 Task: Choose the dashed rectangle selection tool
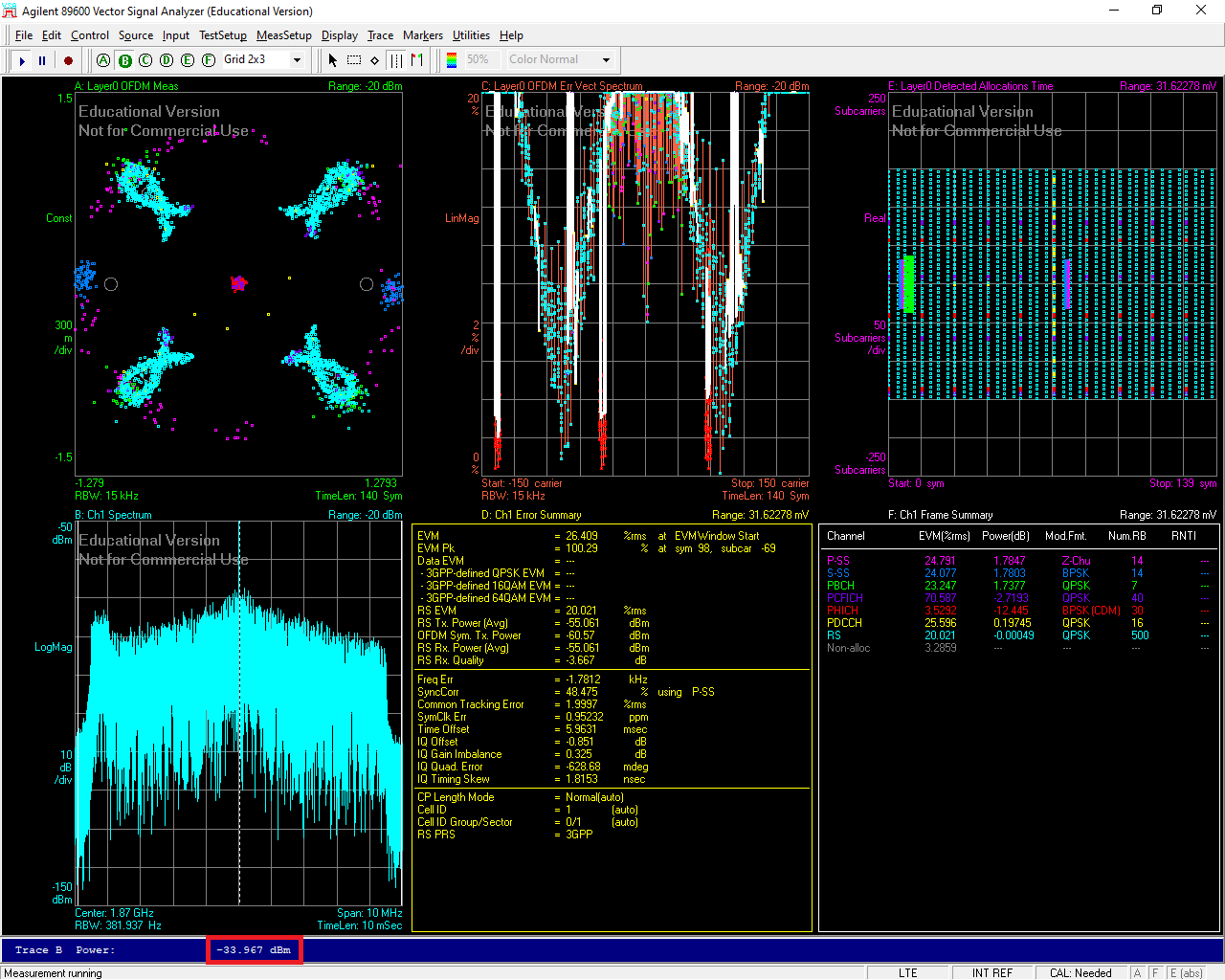tap(353, 60)
